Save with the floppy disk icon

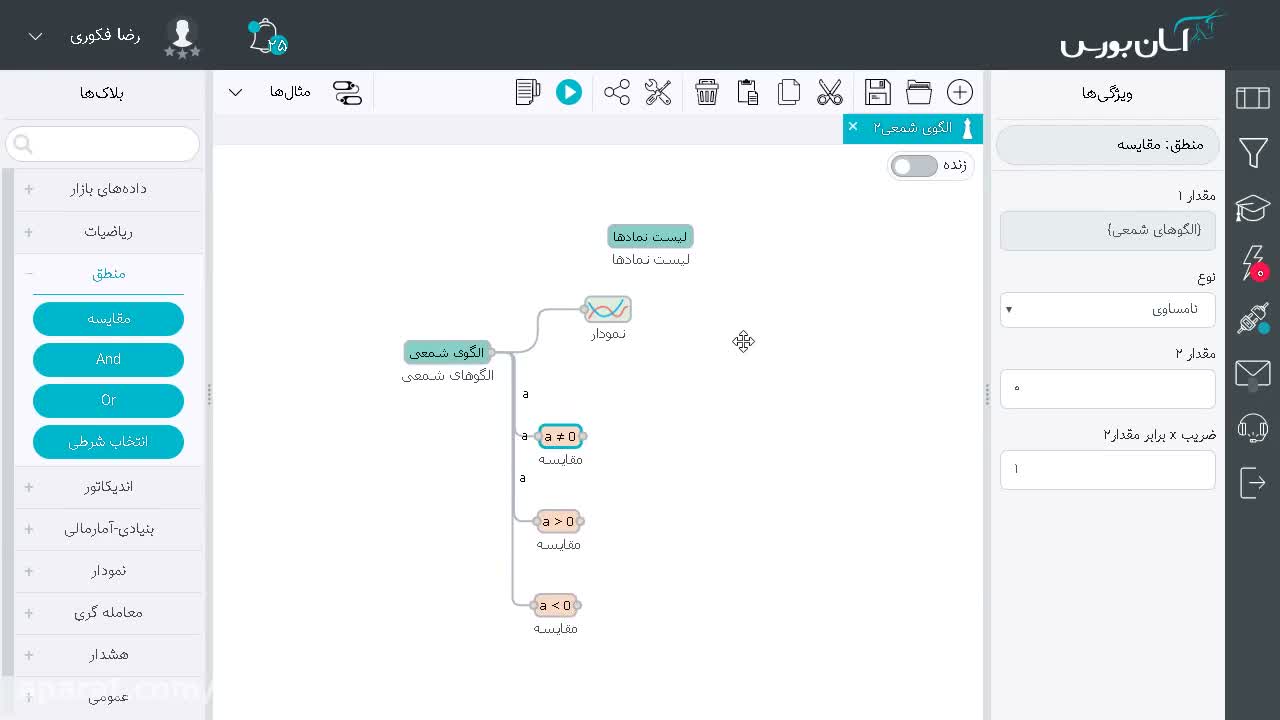(x=878, y=92)
